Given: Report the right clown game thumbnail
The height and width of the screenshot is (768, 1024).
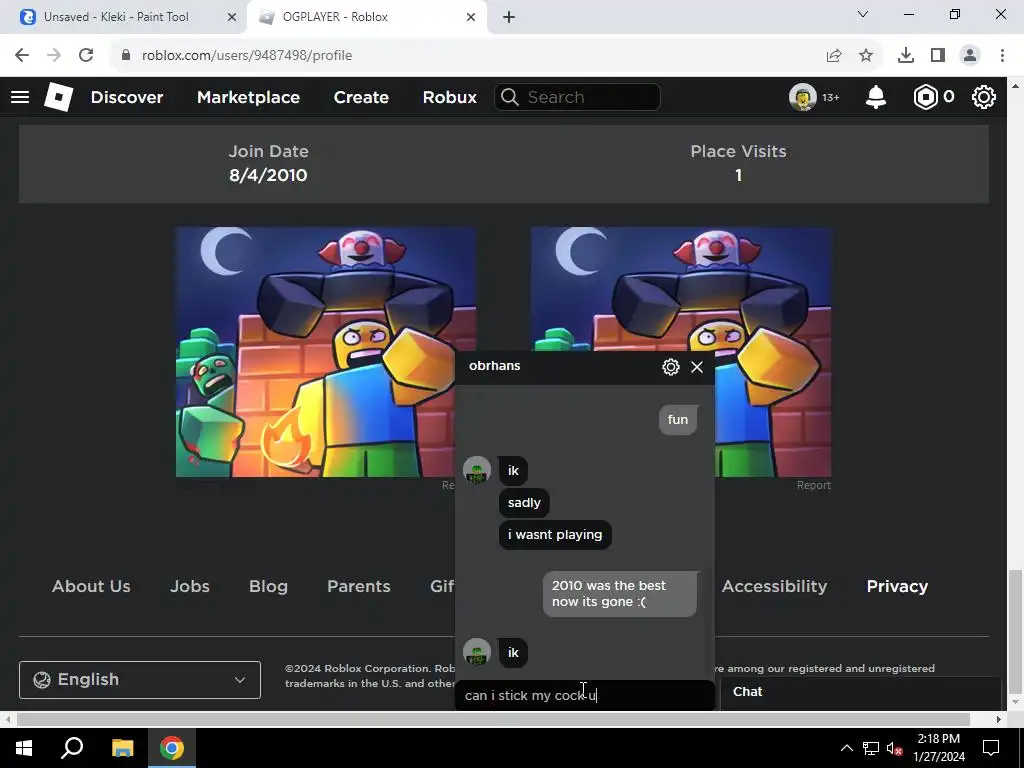Looking at the screenshot, I should click(813, 485).
